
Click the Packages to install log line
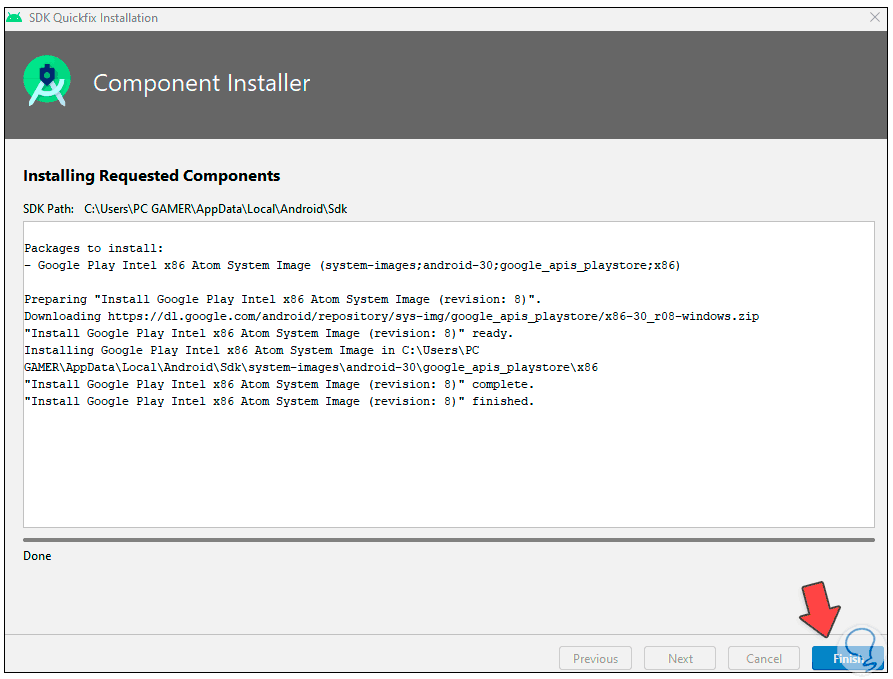pos(93,248)
